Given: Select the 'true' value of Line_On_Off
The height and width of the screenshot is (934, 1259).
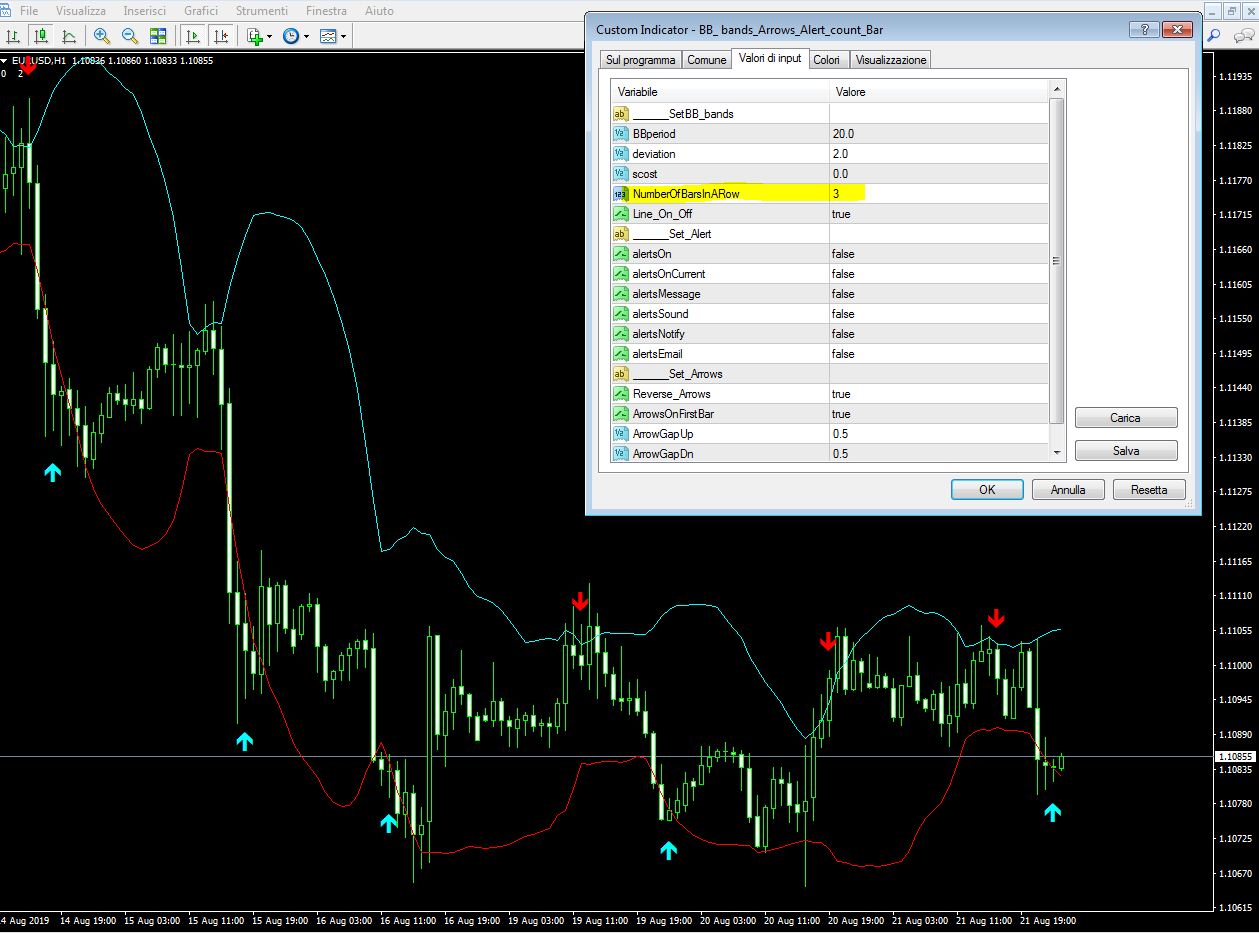Looking at the screenshot, I should (841, 214).
